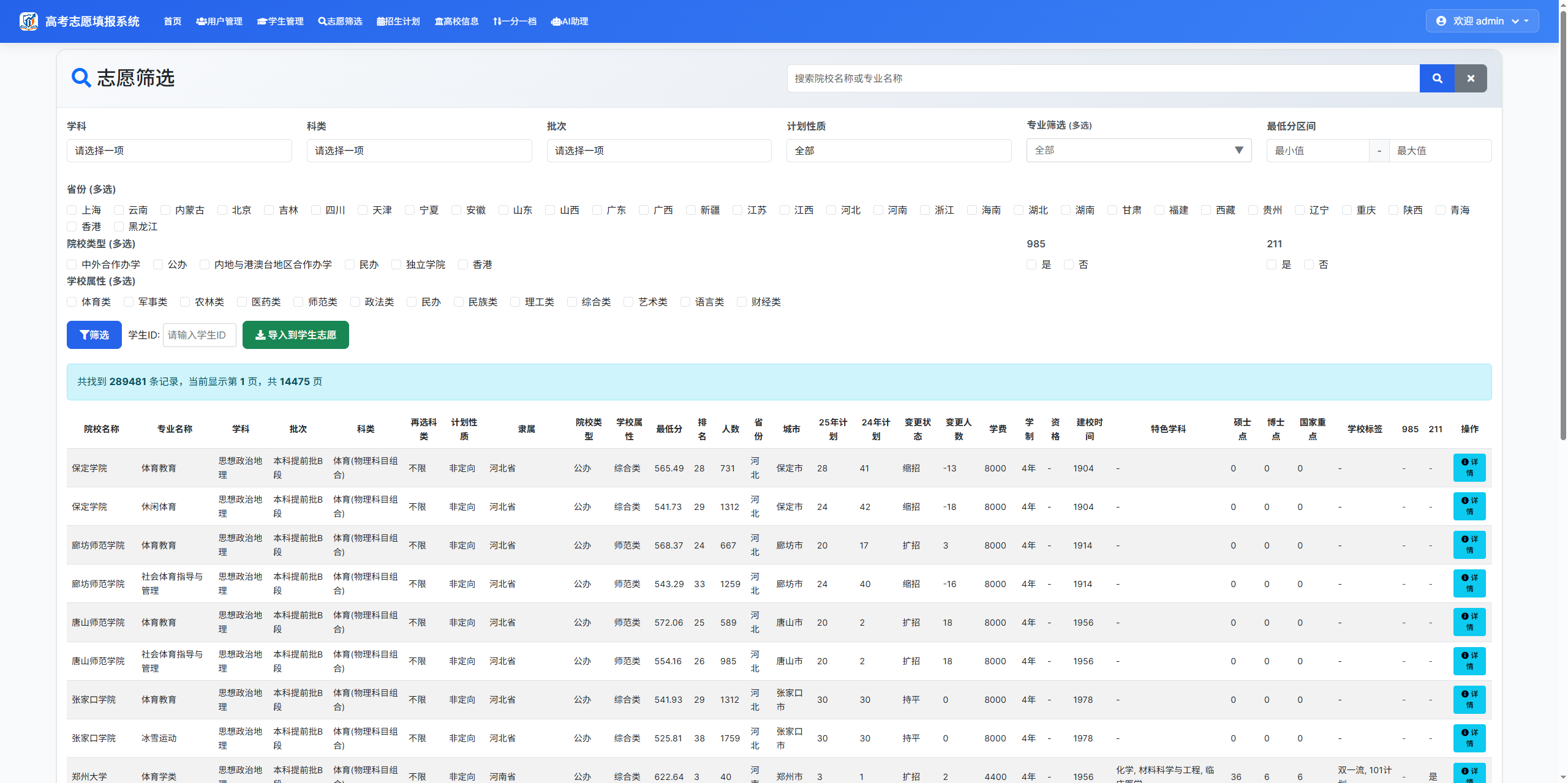1568x783 pixels.
Task: Click the system logo icon
Action: 28,21
